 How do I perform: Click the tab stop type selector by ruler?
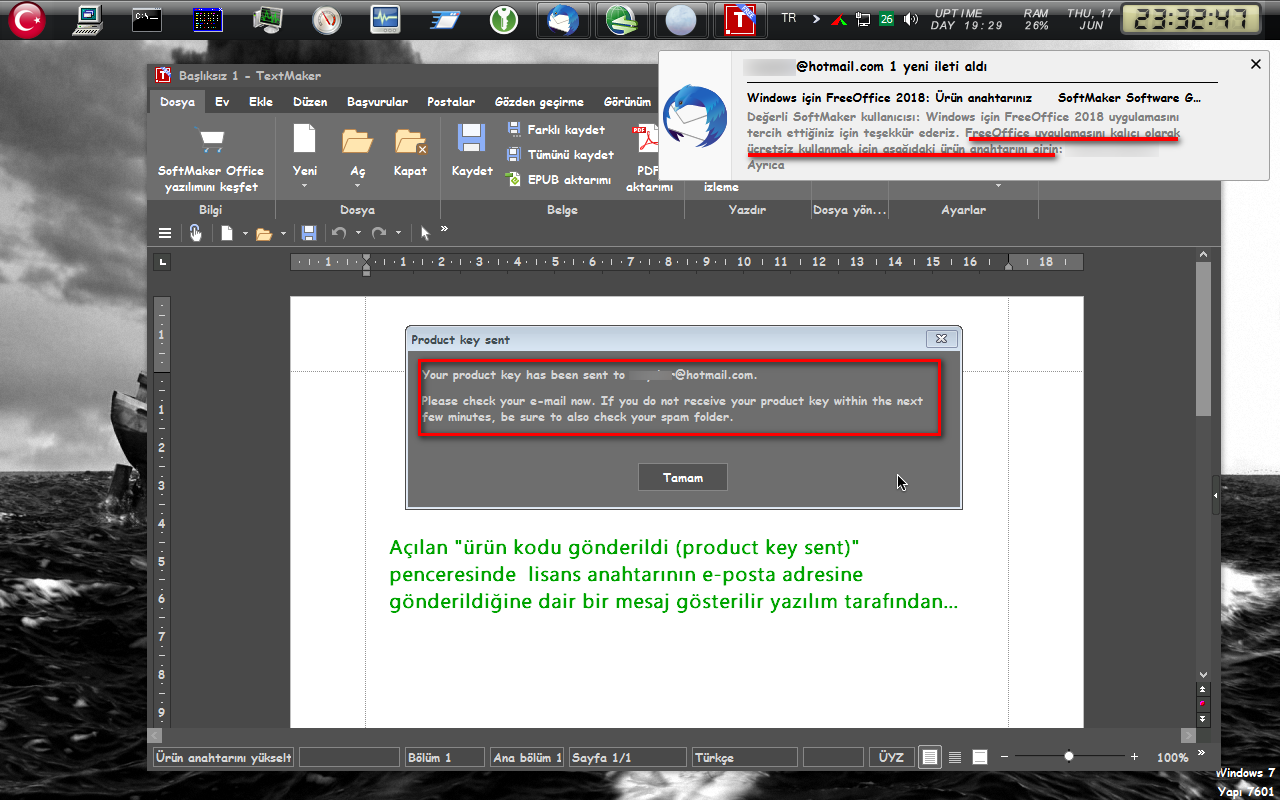[x=163, y=262]
